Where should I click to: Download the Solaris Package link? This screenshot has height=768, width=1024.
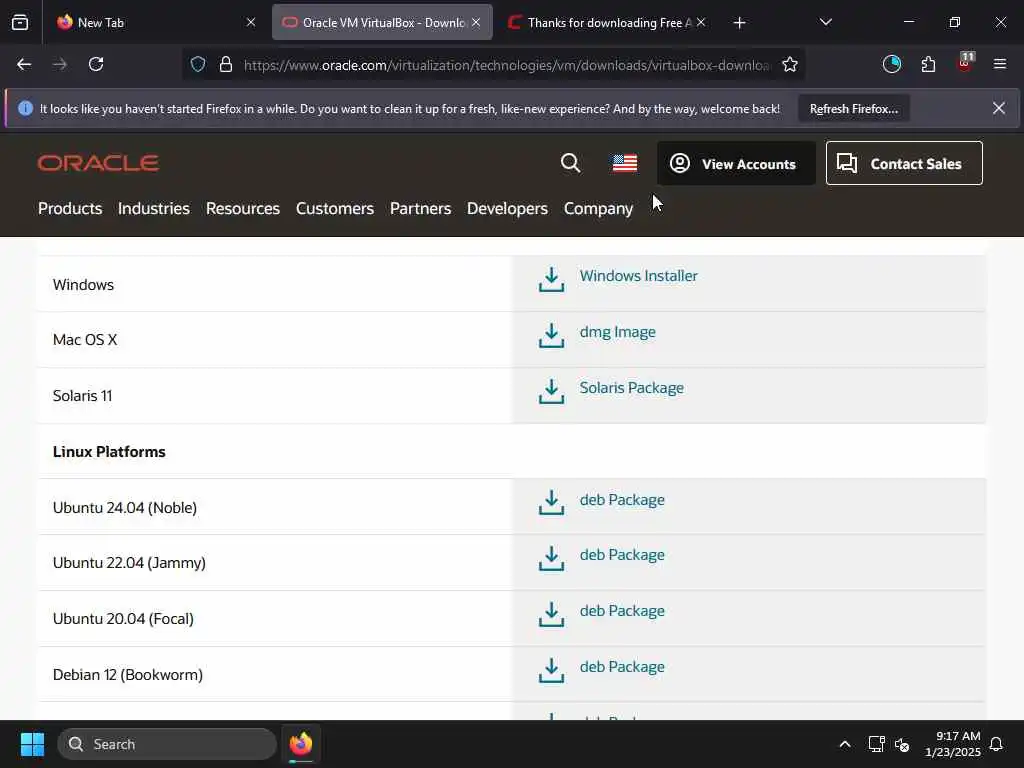point(632,388)
